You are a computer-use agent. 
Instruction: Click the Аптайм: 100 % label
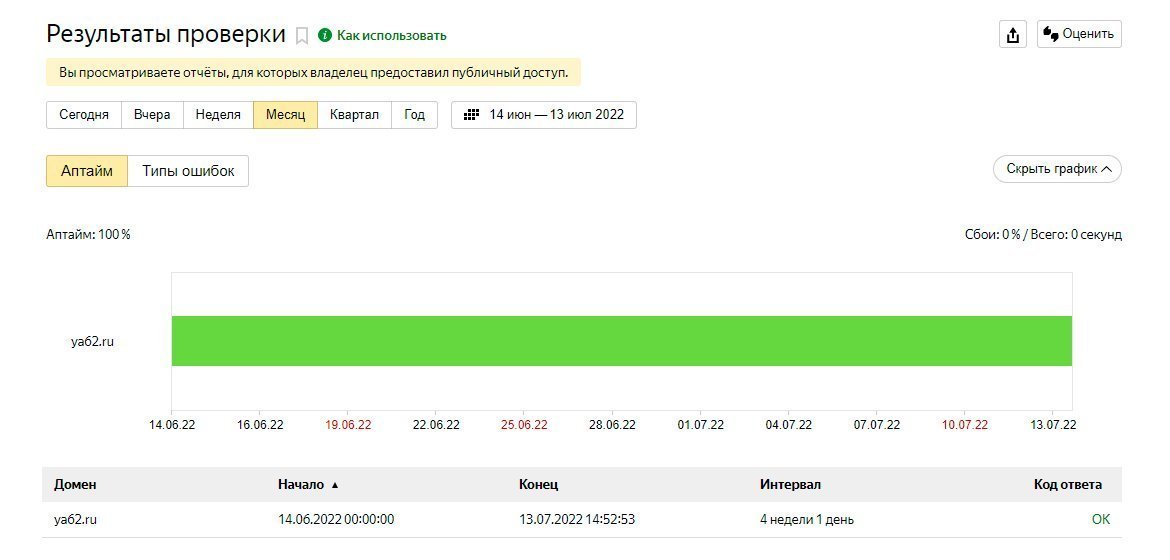point(88,234)
